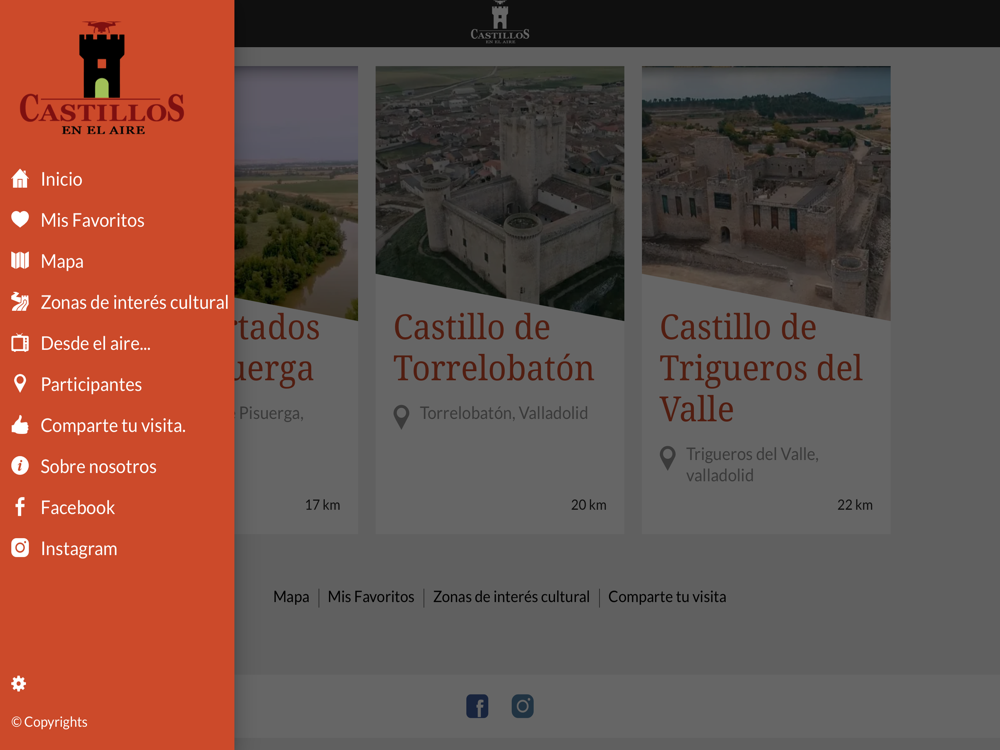This screenshot has width=1000, height=750.
Task: Open the Castillo de Trigueros del Valle title
Action: [x=761, y=368]
